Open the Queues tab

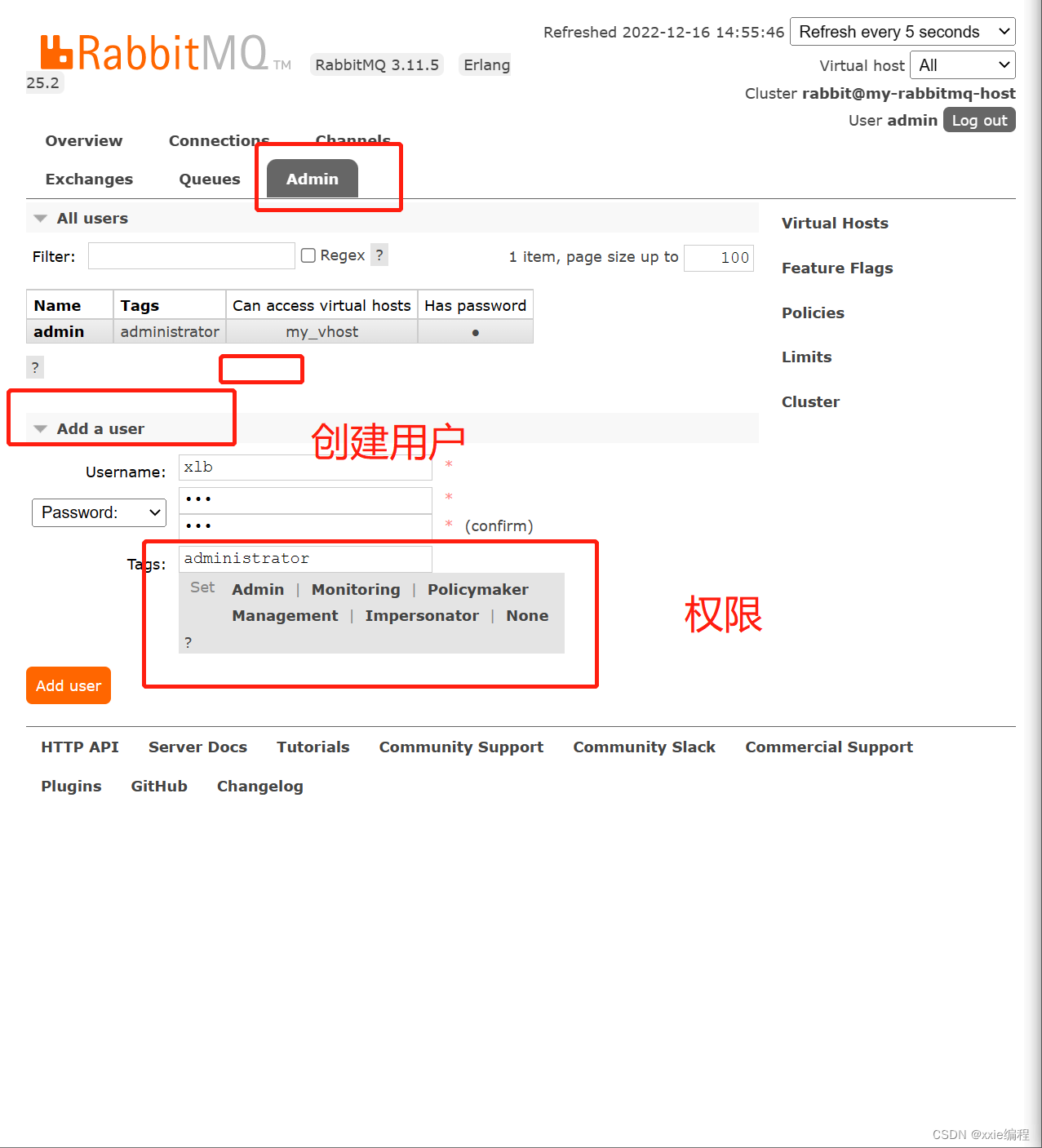pyautogui.click(x=210, y=179)
